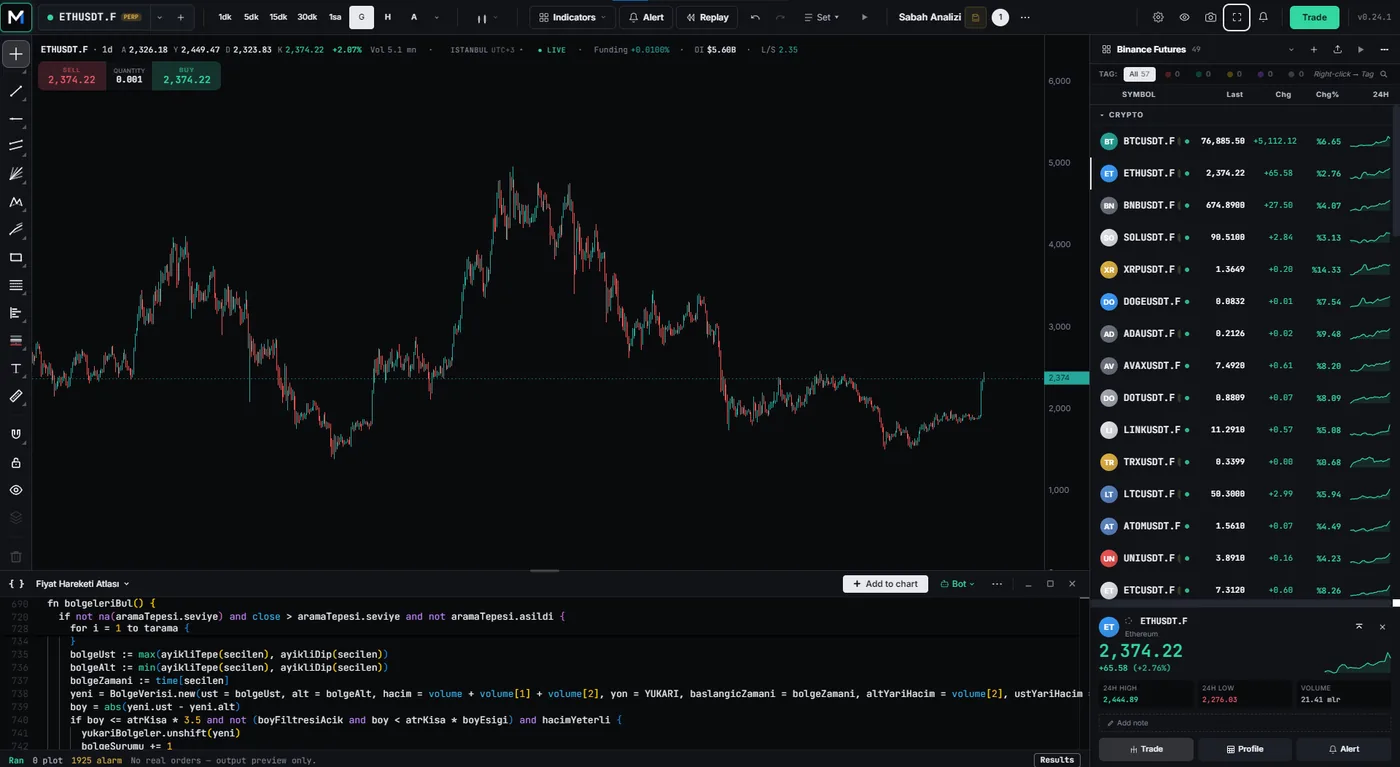This screenshot has width=1400, height=767.
Task: Add a note to ETHUSDT.F
Action: pos(1244,723)
